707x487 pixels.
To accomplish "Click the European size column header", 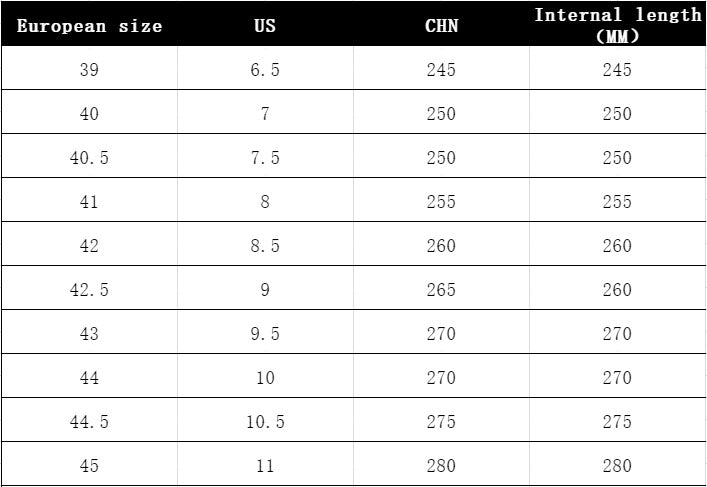I will pyautogui.click(x=89, y=26).
